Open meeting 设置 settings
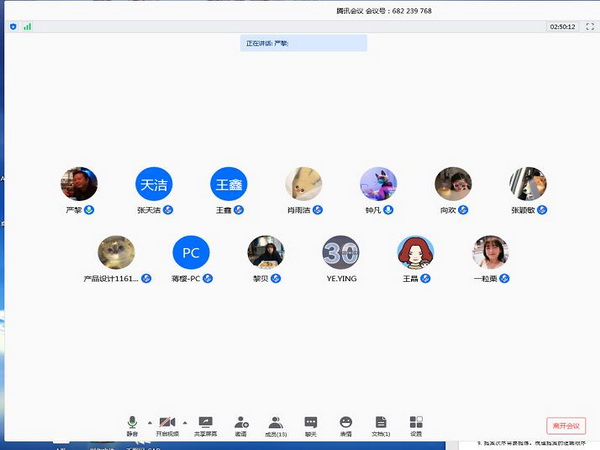This screenshot has height=450, width=600. click(416, 425)
